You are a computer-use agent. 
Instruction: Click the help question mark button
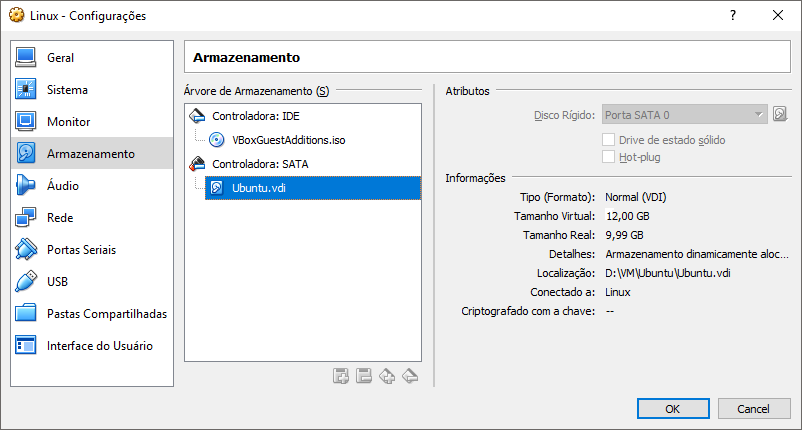[733, 15]
